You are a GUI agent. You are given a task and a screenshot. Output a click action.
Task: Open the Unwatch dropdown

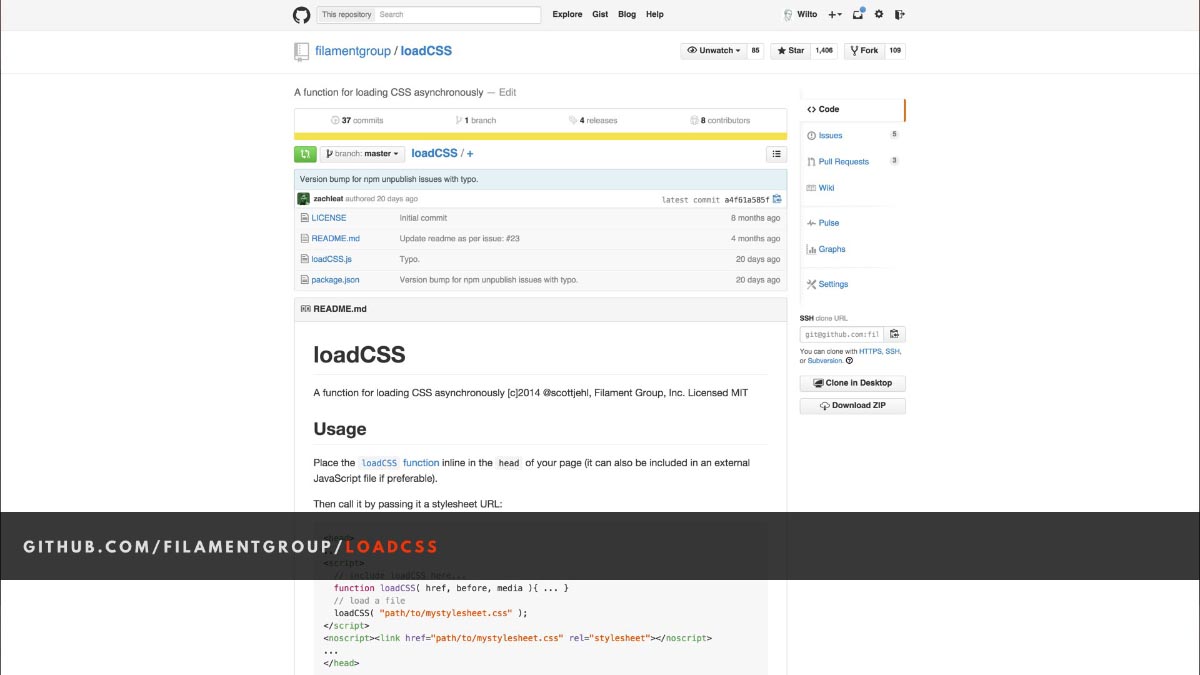click(713, 50)
